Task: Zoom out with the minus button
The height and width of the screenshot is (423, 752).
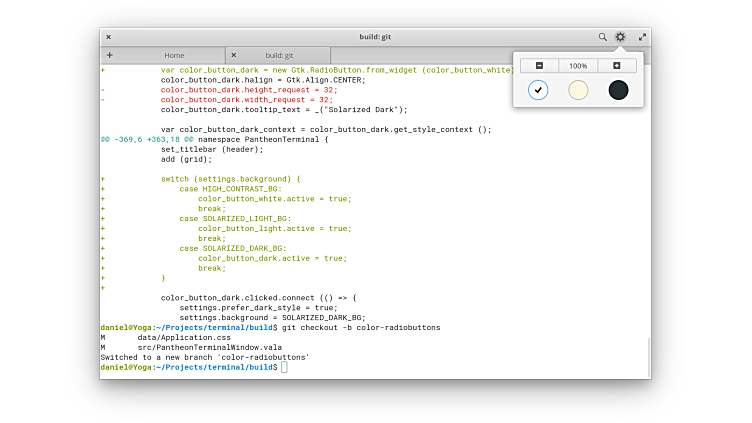Action: (539, 66)
